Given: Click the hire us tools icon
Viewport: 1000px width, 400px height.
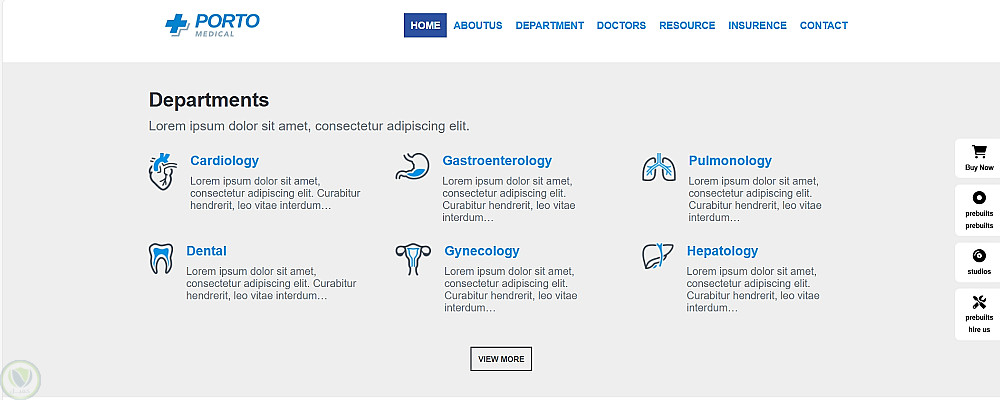Looking at the screenshot, I should [x=979, y=303].
